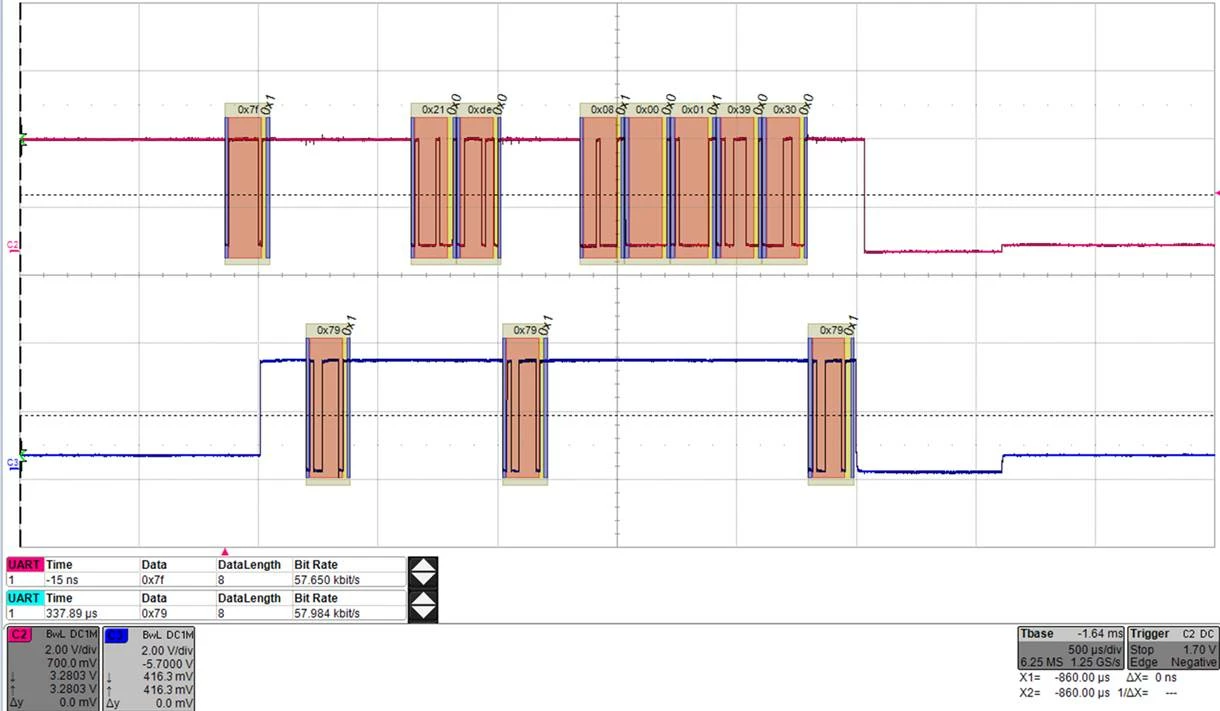Click the trigger level arrow at the right grid edge
1220x711 pixels.
pos(1216,194)
